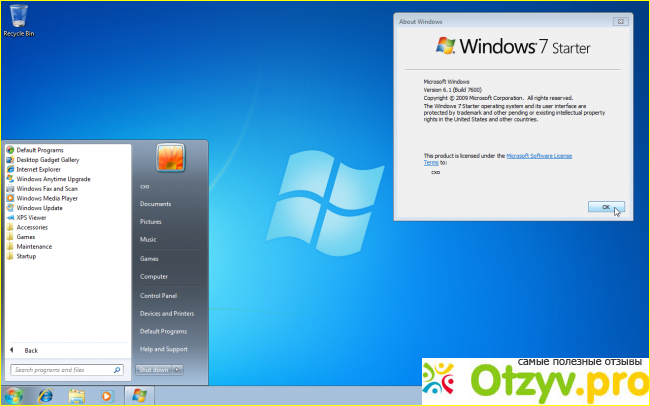
Task: Open Windows Explorer folder icon on taskbar
Action: (76, 396)
